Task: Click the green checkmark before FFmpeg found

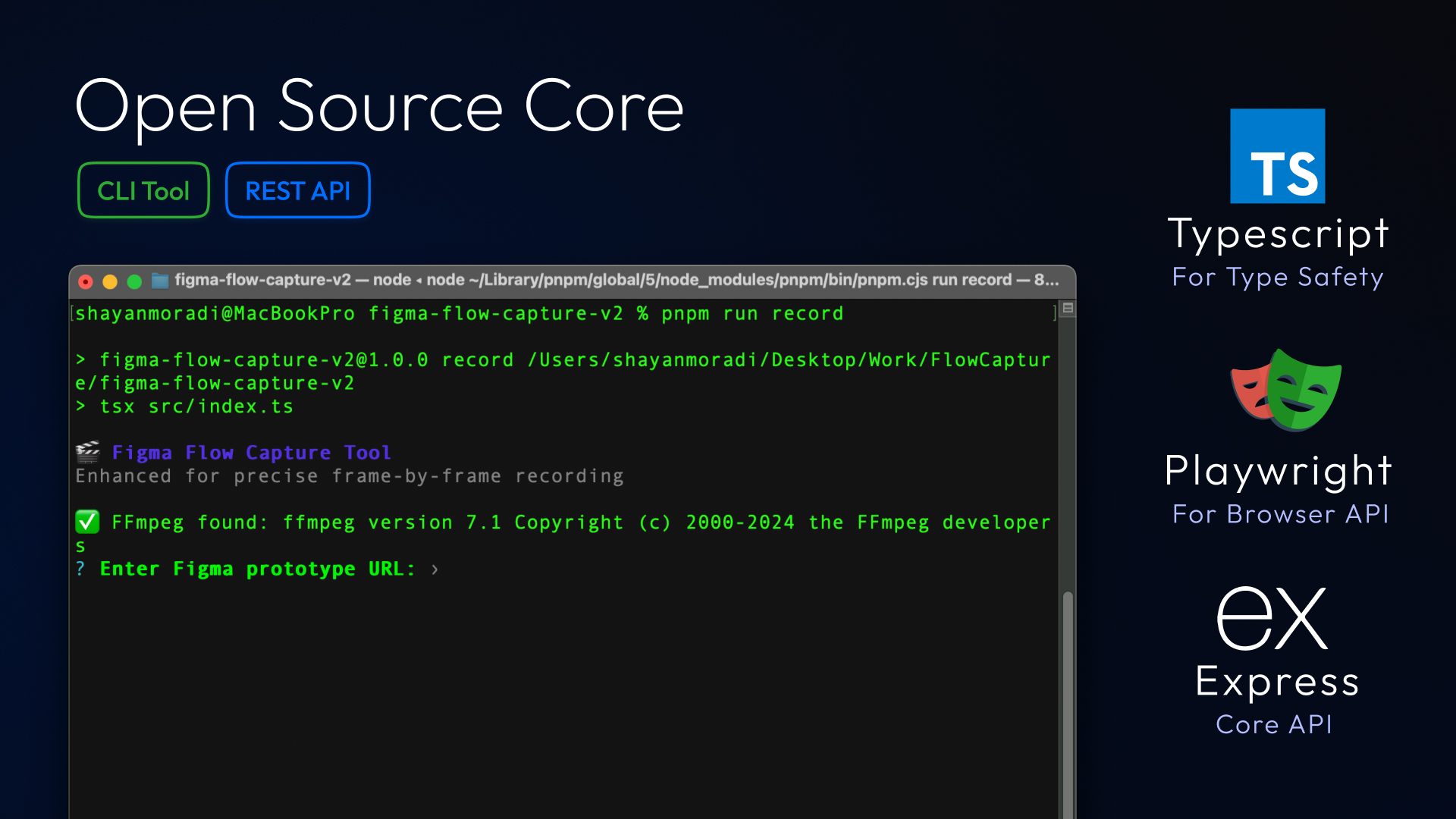Action: pos(87,522)
